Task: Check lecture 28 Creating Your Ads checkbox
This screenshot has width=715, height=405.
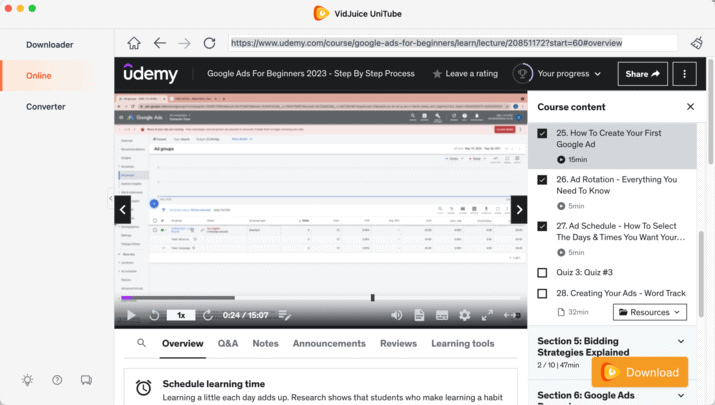Action: point(542,293)
